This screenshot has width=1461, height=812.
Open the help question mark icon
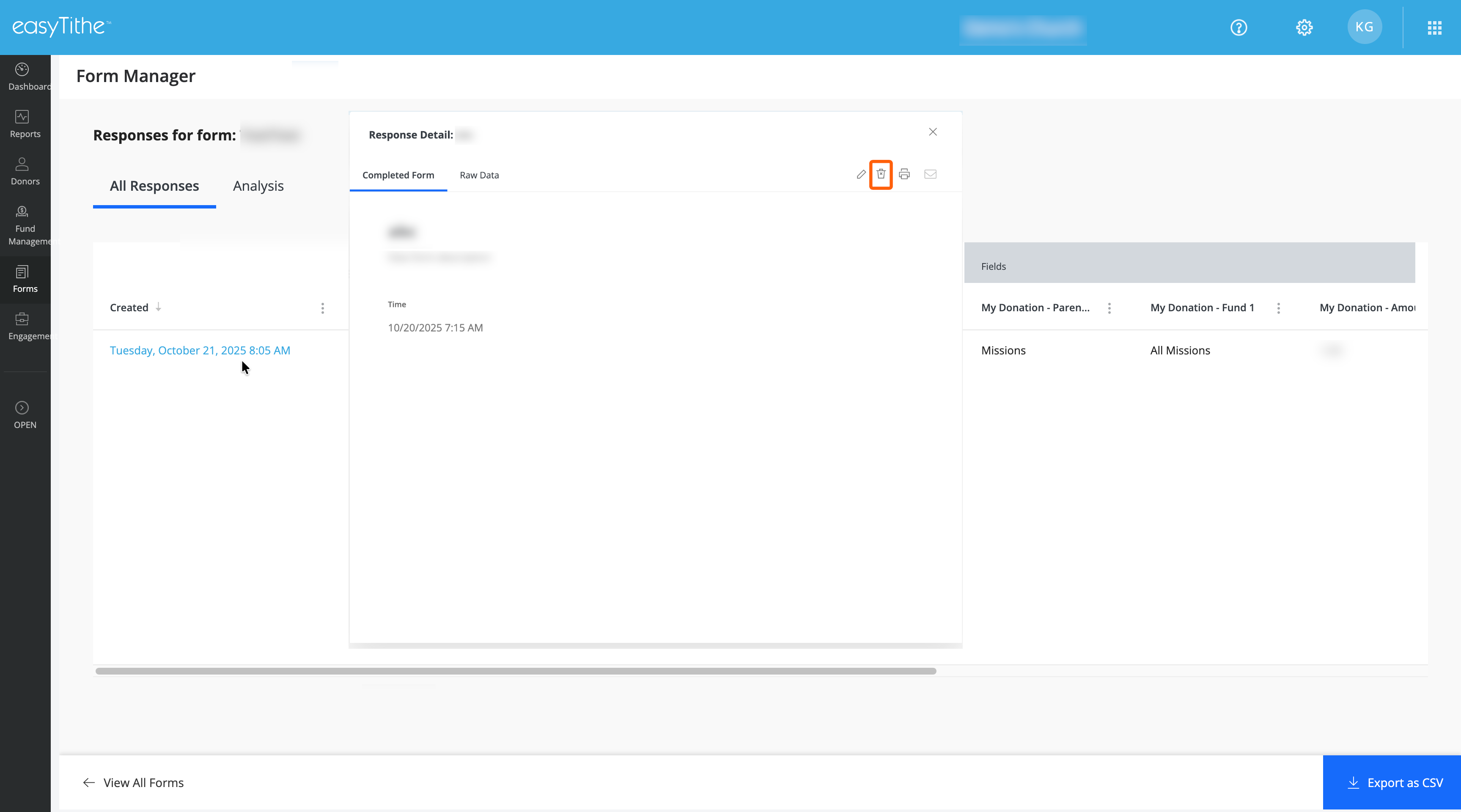coord(1239,27)
